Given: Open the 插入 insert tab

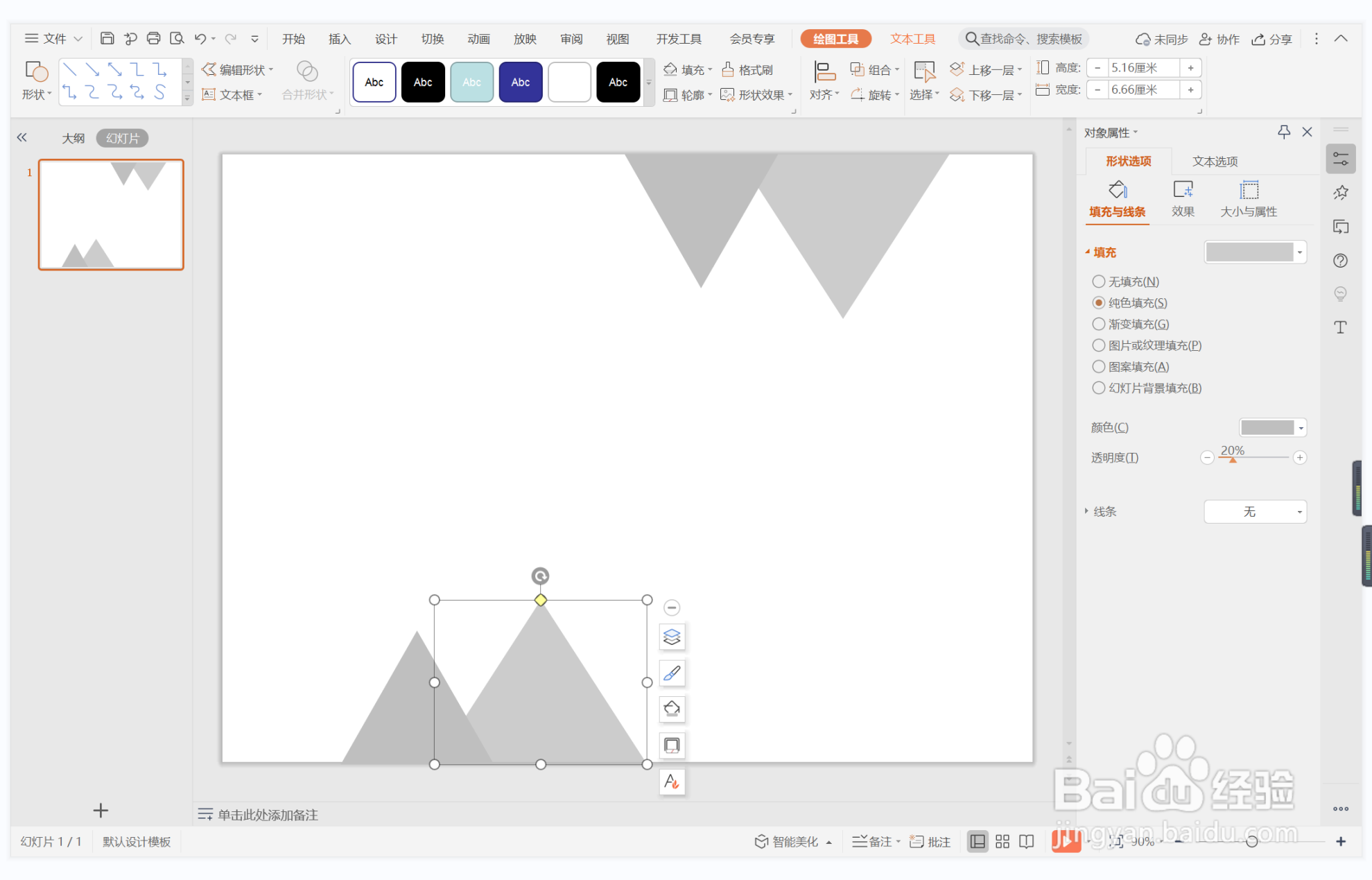Looking at the screenshot, I should click(x=339, y=39).
